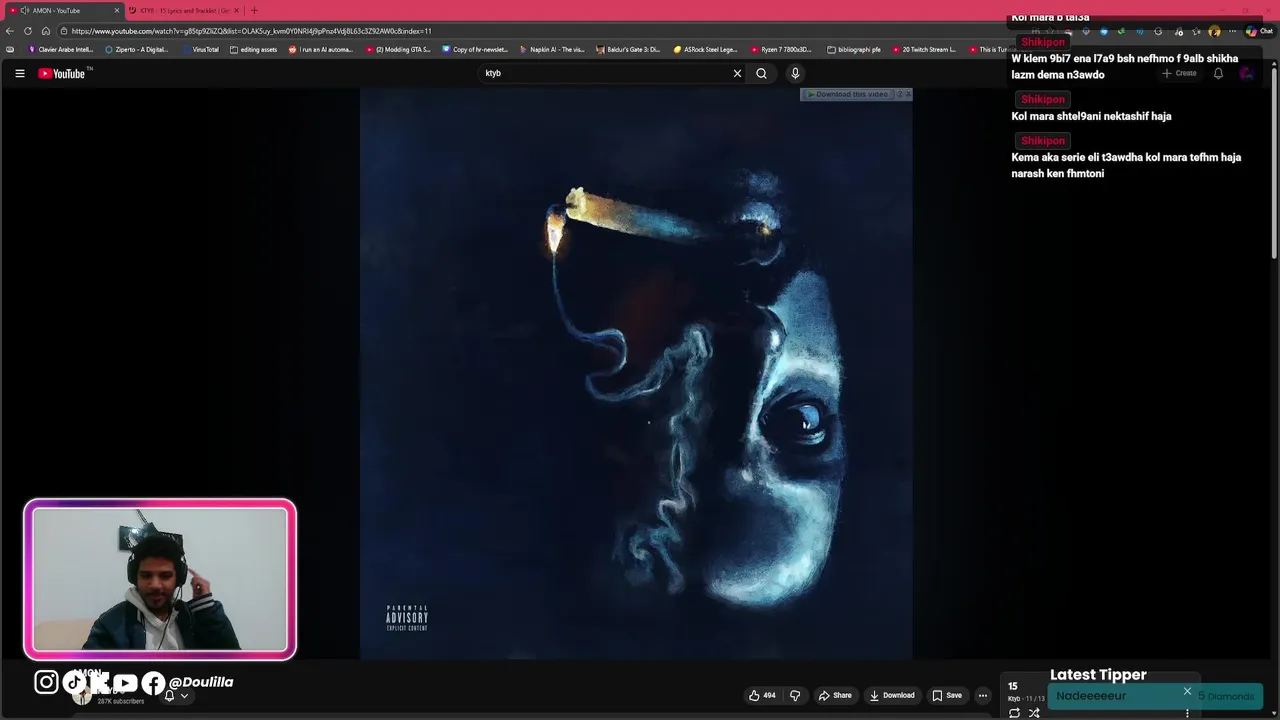Share the video
Viewport: 1280px width, 720px height.
(835, 695)
